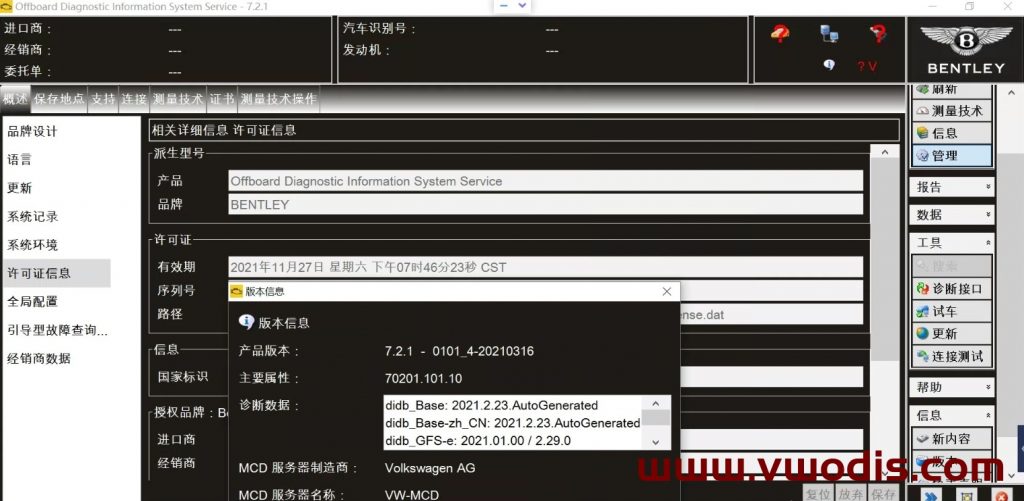
Task: Click the red ?V voltage indicator
Action: click(x=867, y=66)
